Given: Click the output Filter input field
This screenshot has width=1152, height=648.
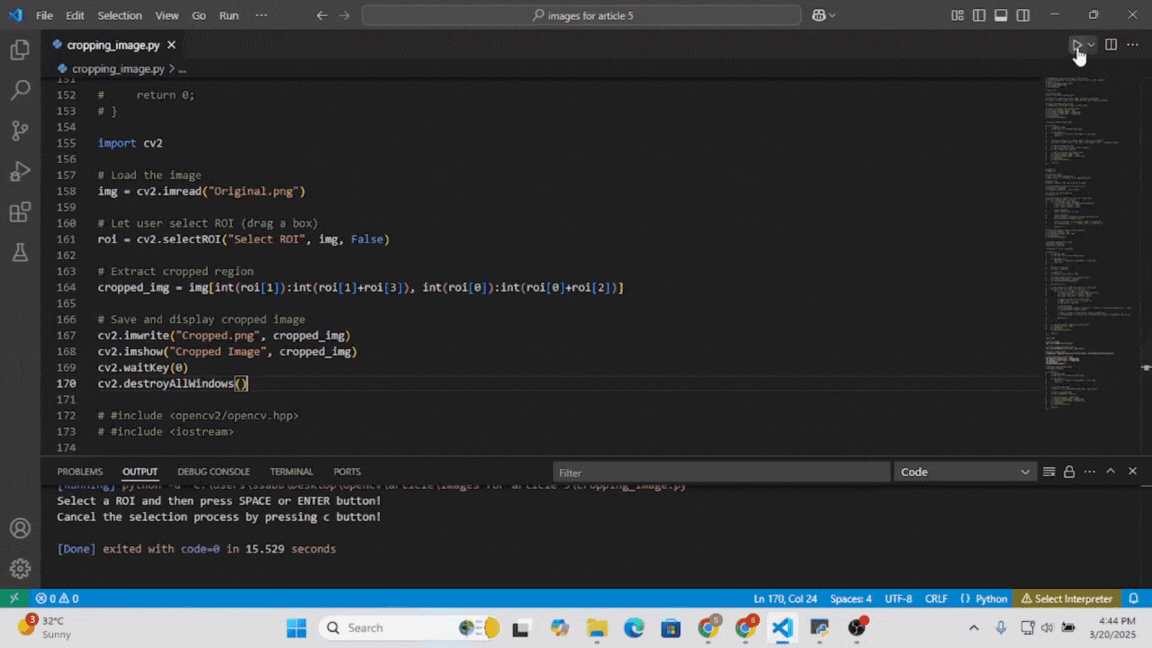Looking at the screenshot, I should click(720, 472).
